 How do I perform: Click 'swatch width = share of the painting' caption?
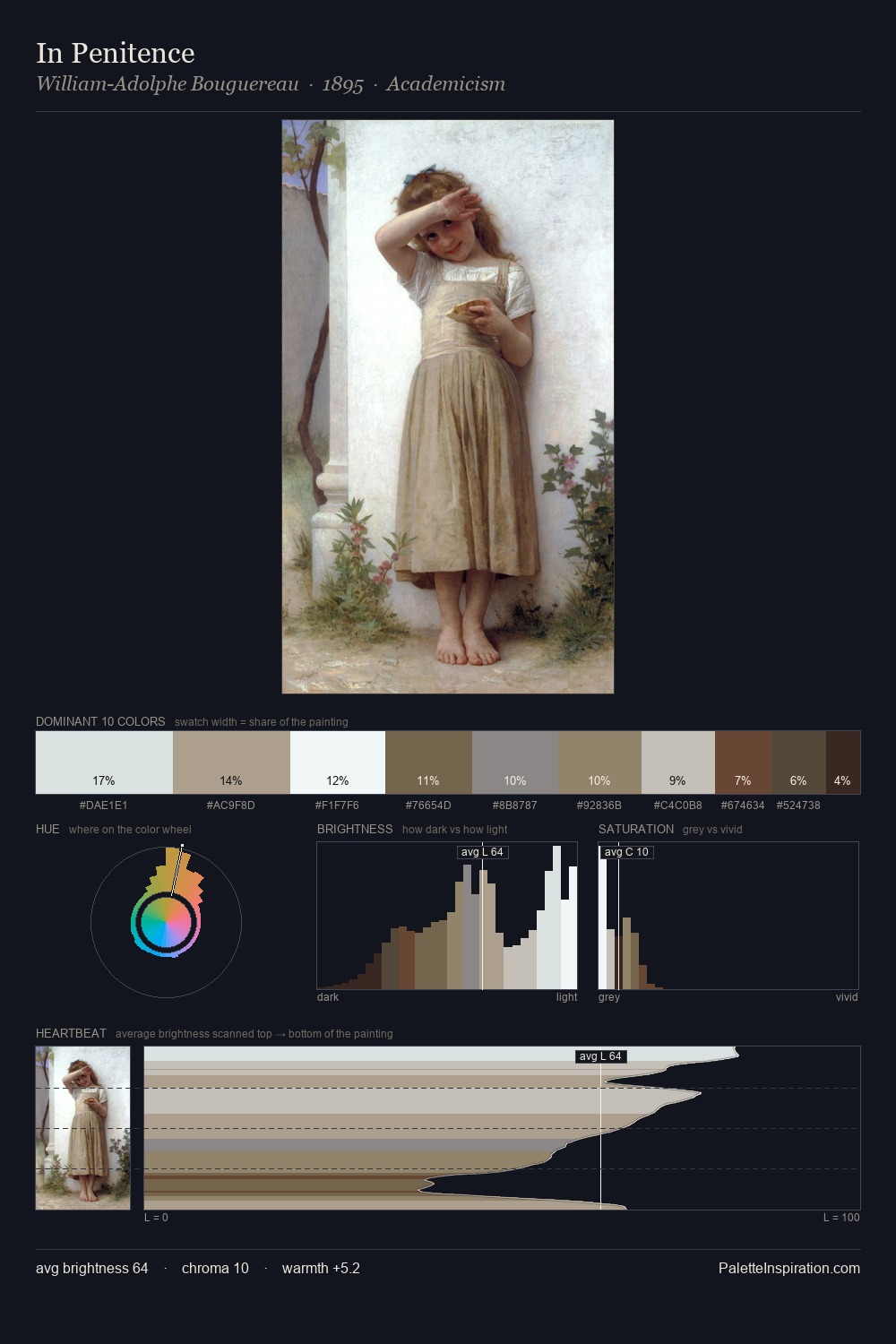262,722
